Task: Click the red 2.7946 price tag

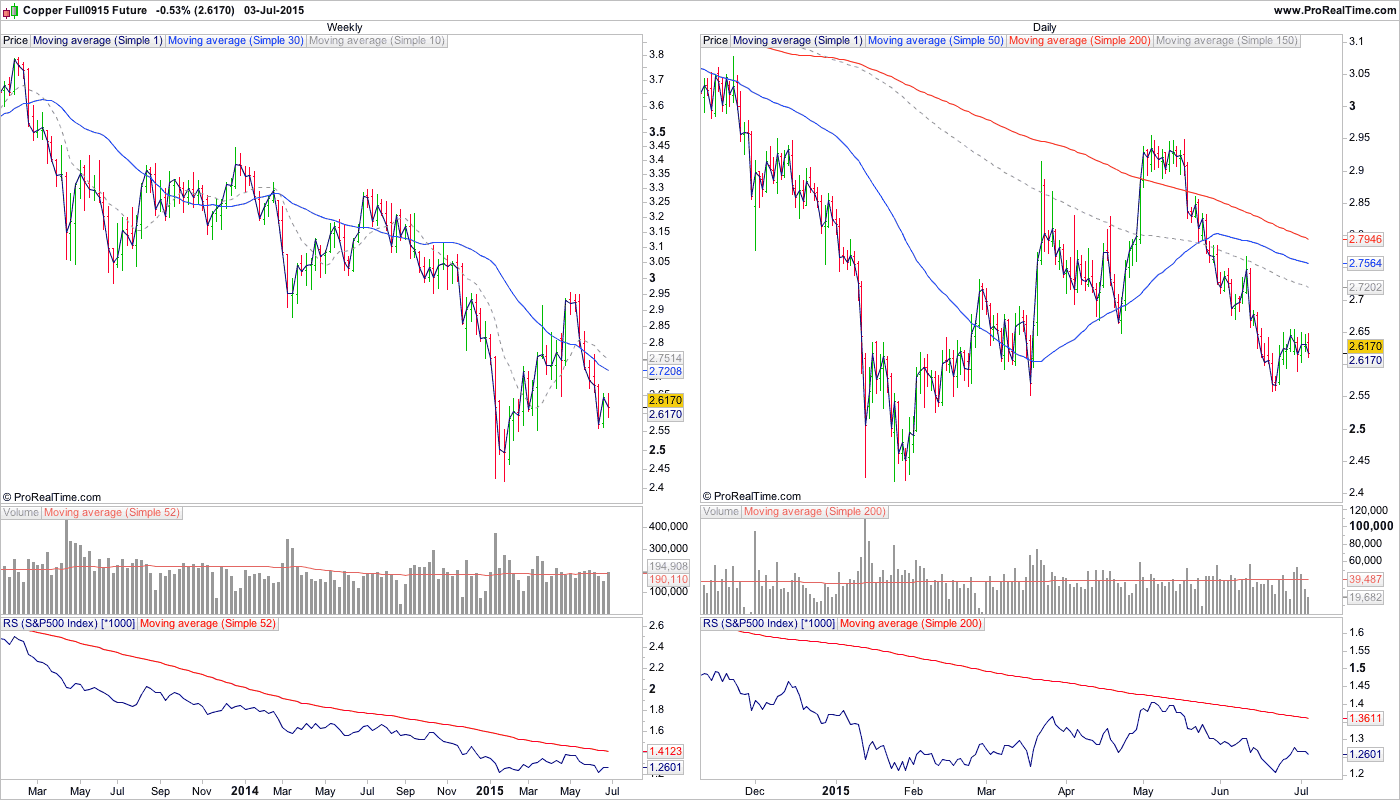Action: coord(1365,239)
